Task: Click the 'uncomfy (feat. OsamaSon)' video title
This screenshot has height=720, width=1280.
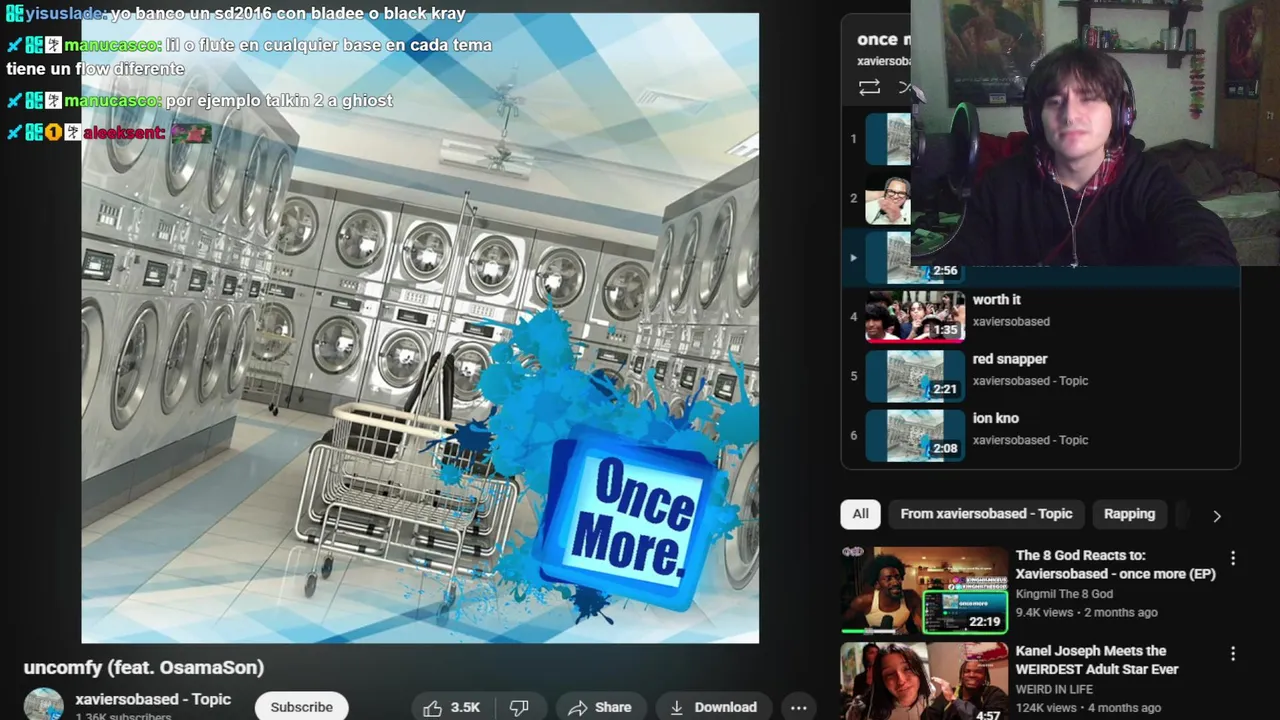Action: [x=144, y=667]
